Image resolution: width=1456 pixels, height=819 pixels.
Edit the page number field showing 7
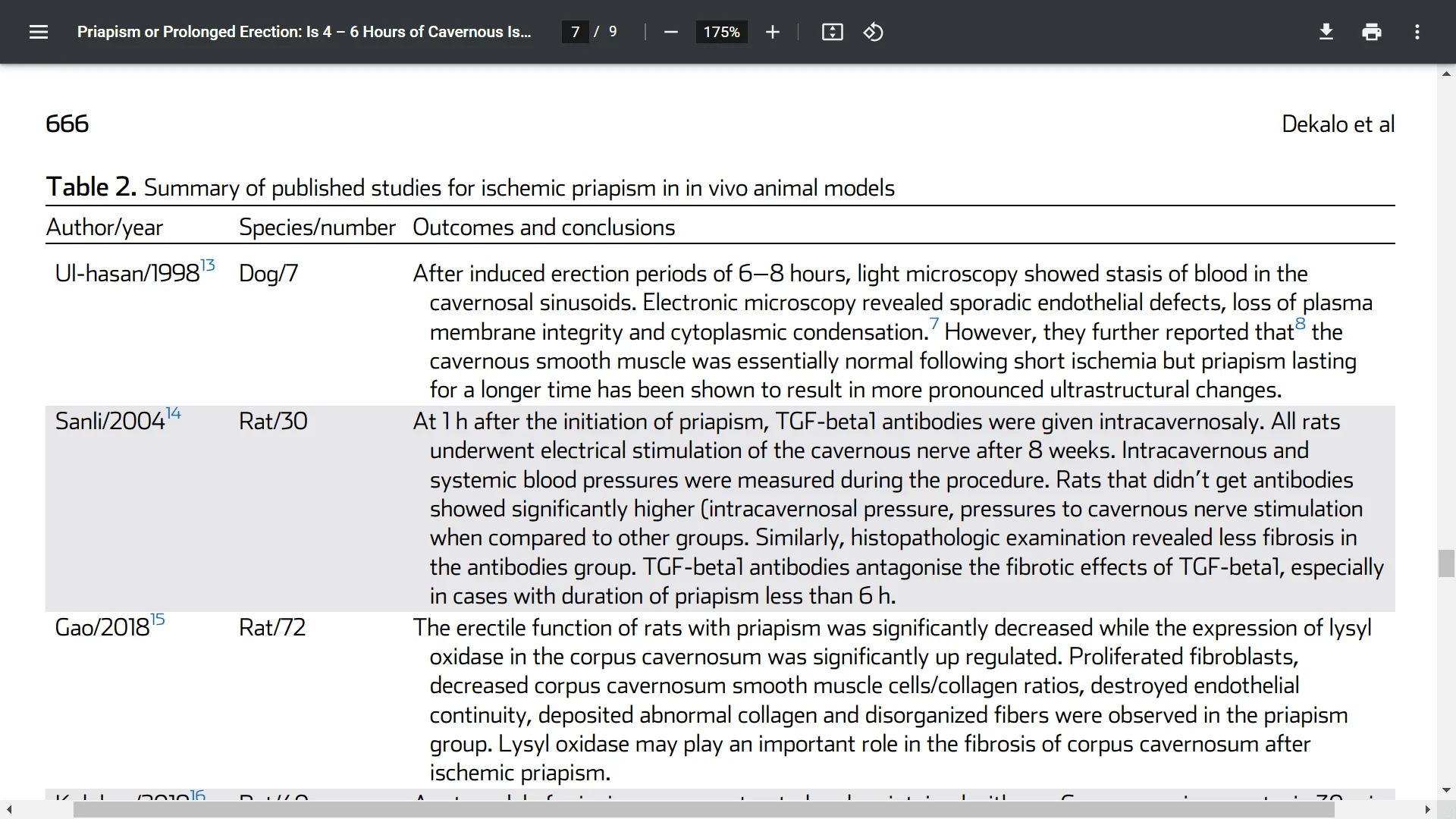pyautogui.click(x=575, y=32)
